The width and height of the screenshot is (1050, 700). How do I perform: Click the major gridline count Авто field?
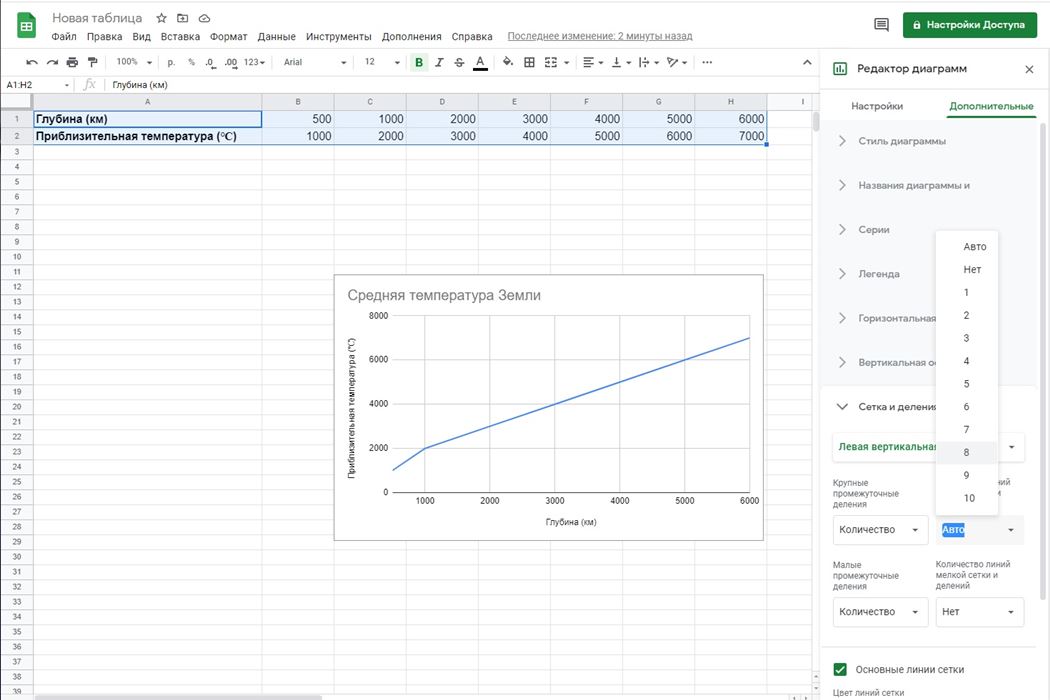(980, 530)
